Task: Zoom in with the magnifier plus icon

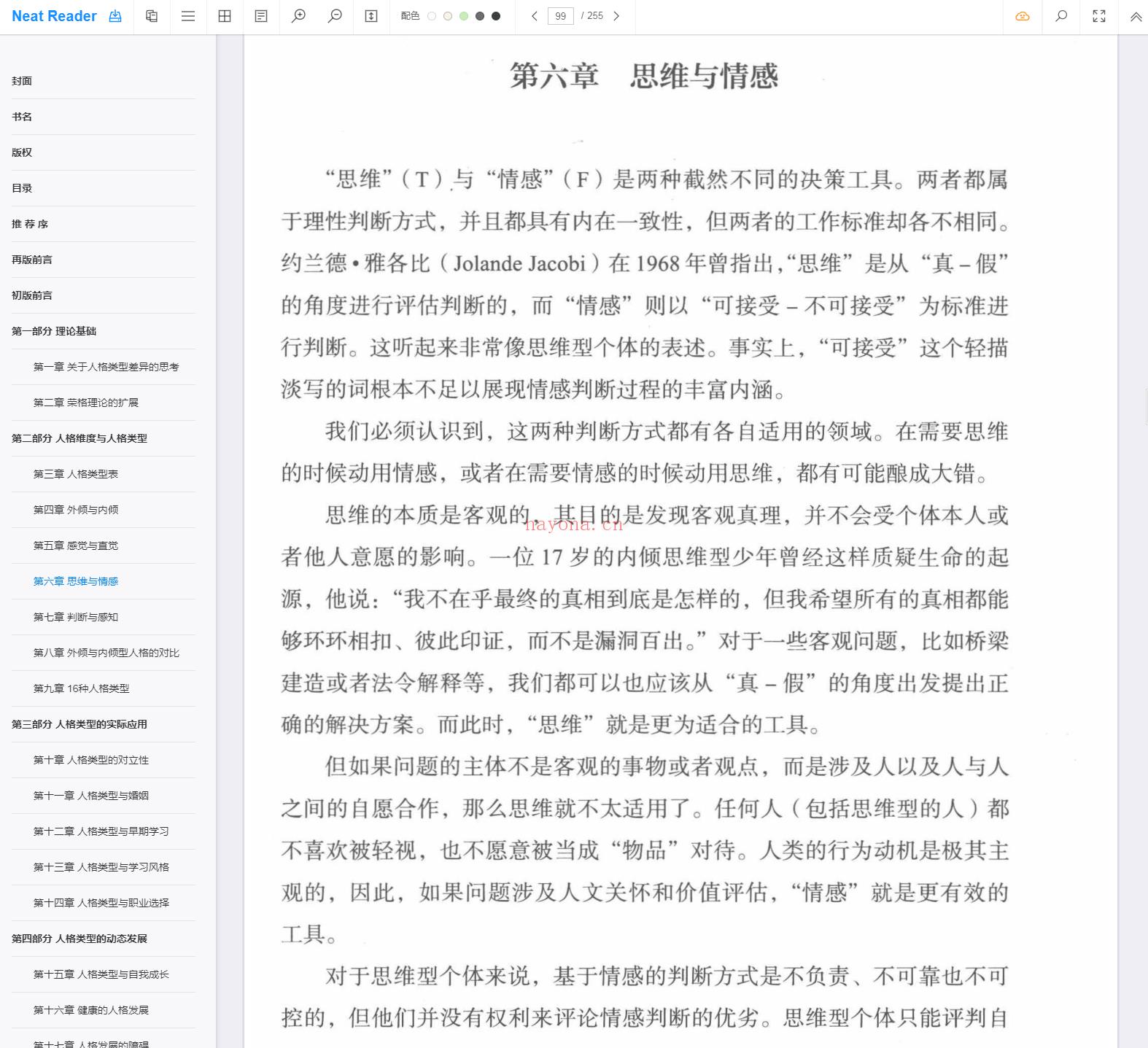Action: (298, 16)
